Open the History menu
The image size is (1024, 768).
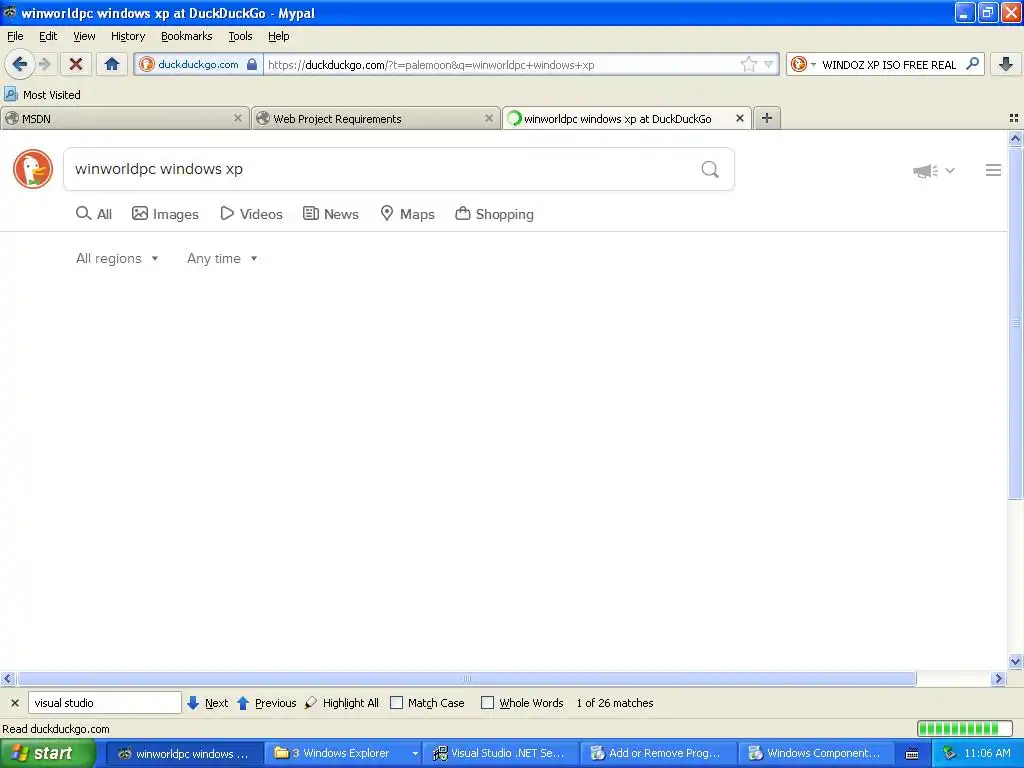pyautogui.click(x=128, y=36)
